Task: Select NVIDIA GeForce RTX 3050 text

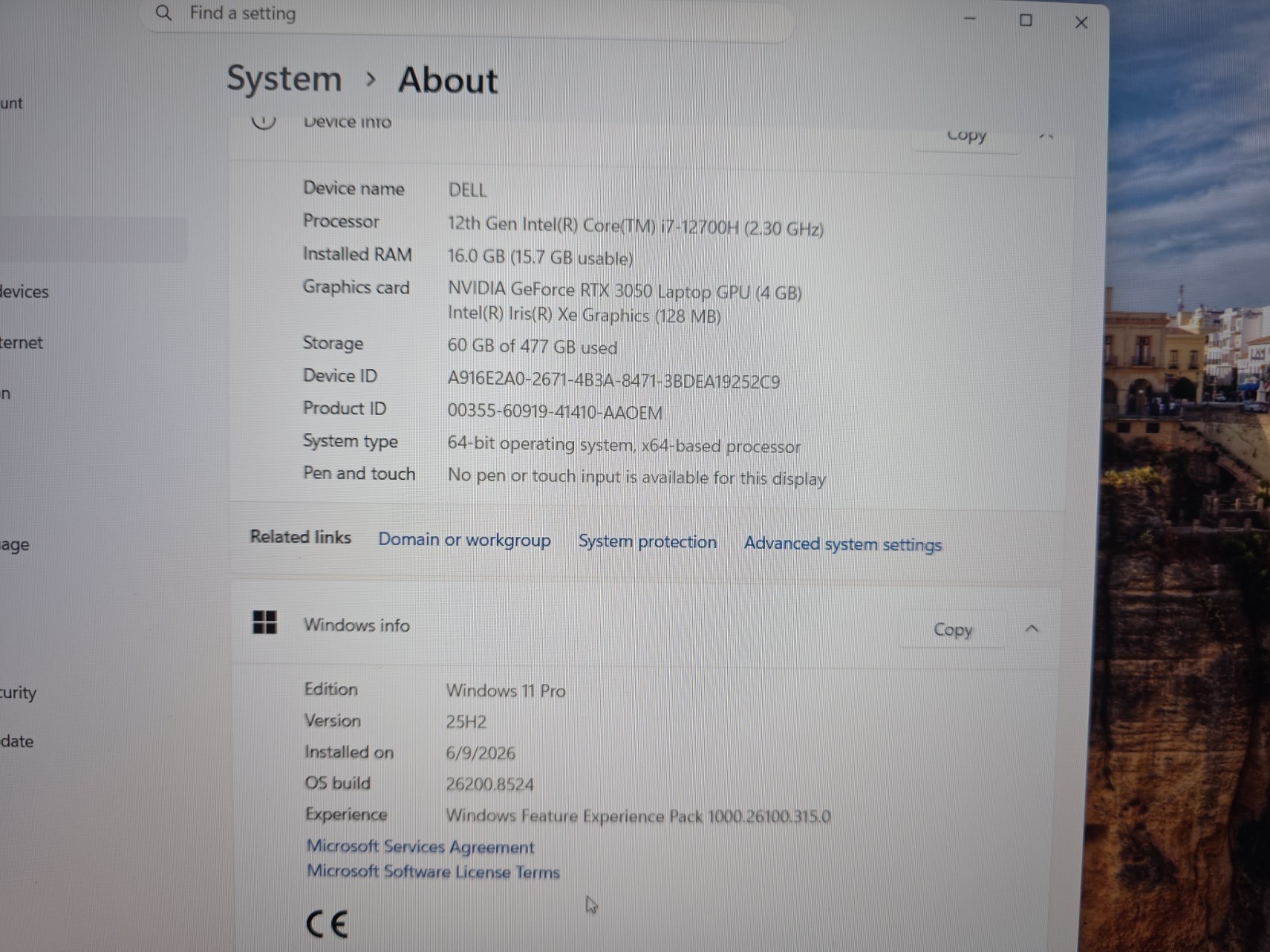Action: [x=624, y=291]
